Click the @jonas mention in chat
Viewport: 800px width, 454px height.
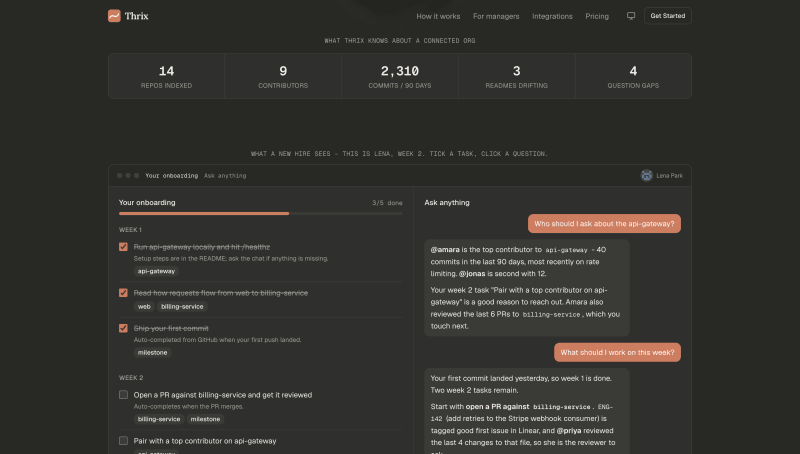click(472, 274)
